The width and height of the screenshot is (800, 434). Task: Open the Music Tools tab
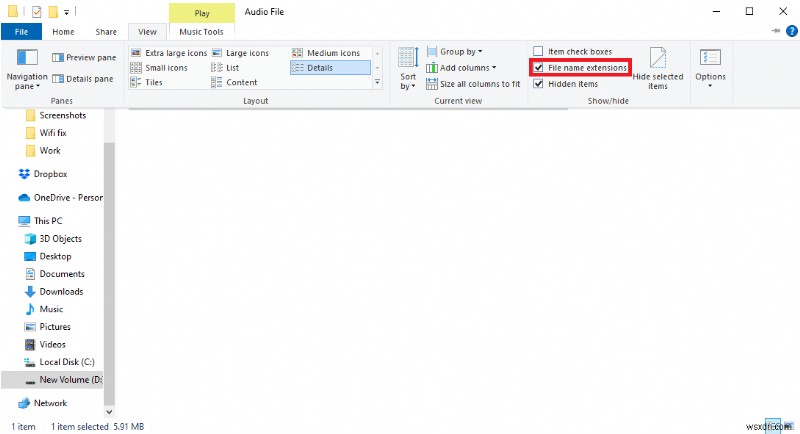pyautogui.click(x=202, y=32)
